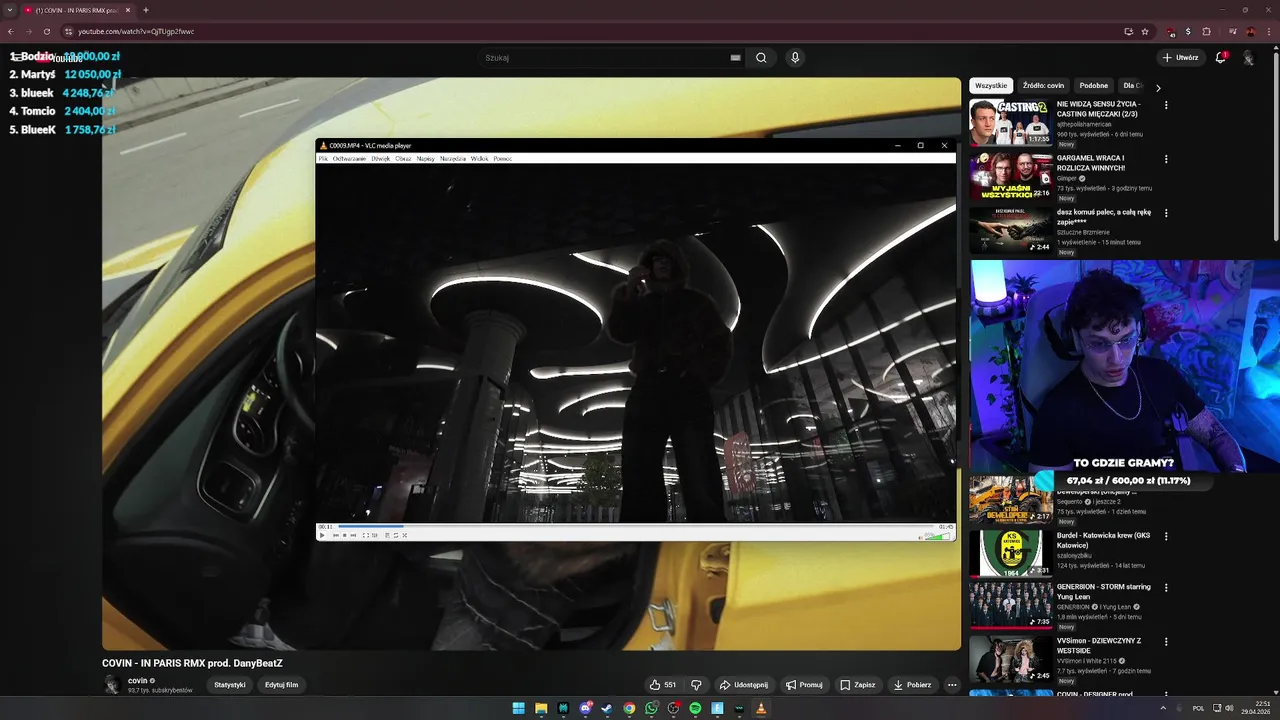Viewport: 1280px width, 720px height.
Task: Open the VLC Narzędzia menu
Action: (453, 158)
